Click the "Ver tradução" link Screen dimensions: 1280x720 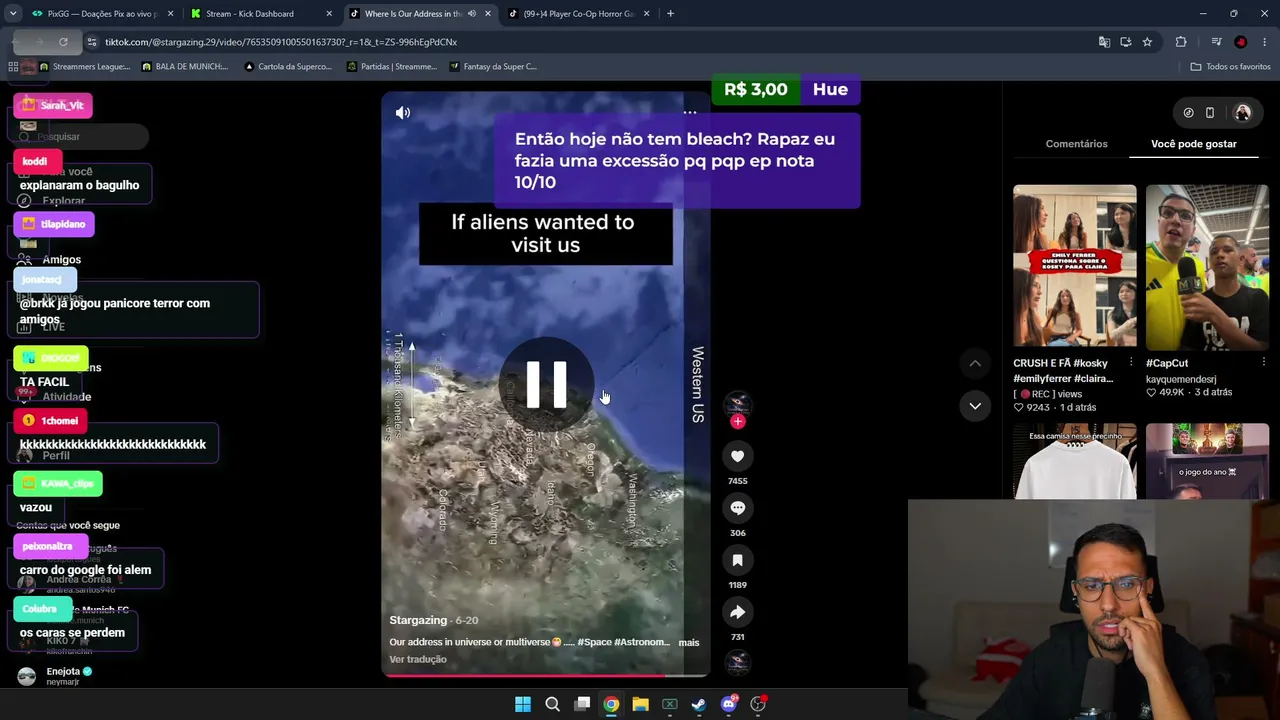tap(418, 660)
